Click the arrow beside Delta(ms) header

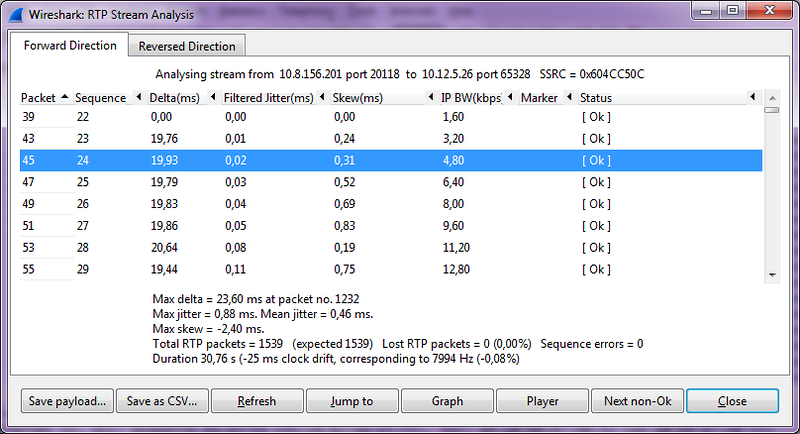point(213,96)
